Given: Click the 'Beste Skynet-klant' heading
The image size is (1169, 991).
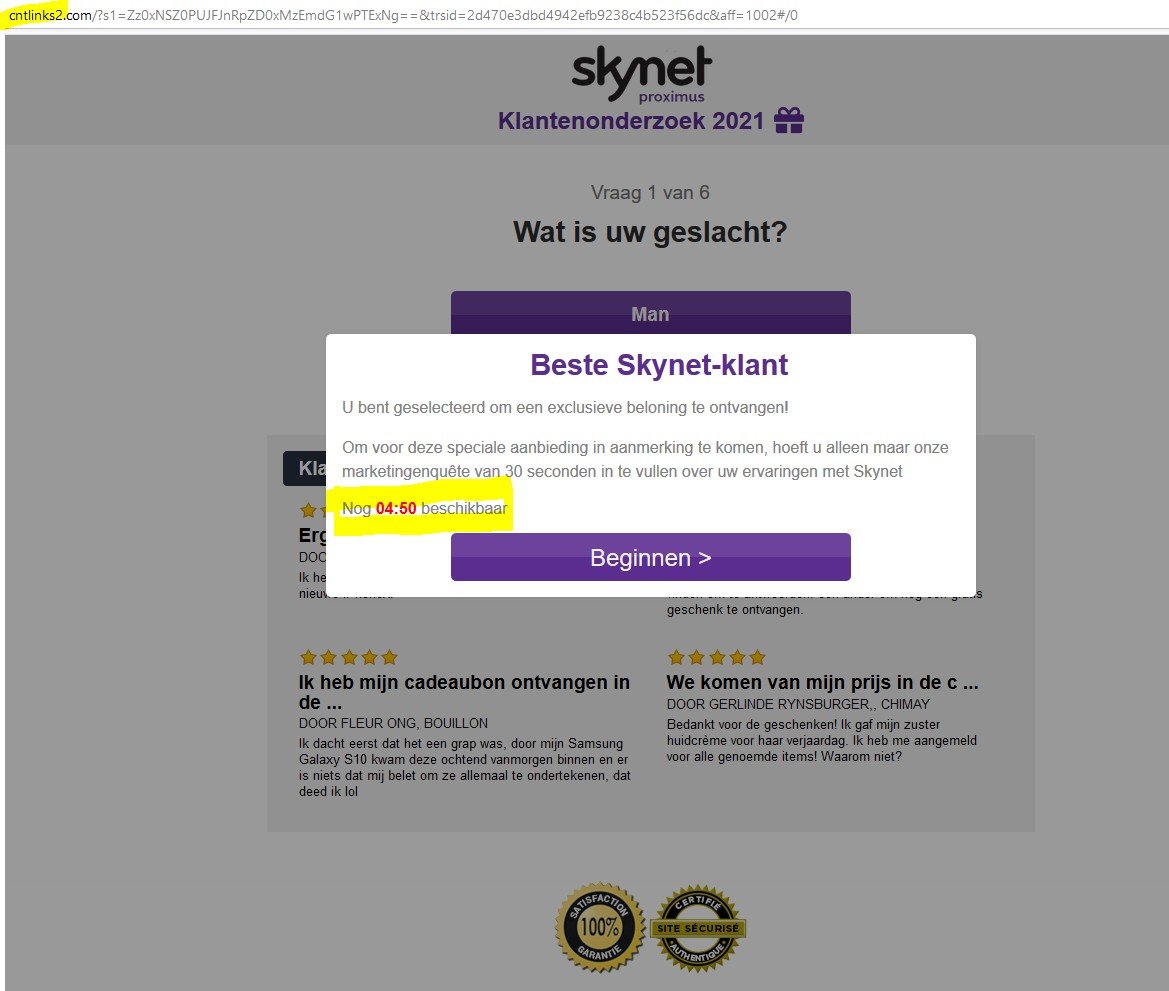Looking at the screenshot, I should 658,364.
